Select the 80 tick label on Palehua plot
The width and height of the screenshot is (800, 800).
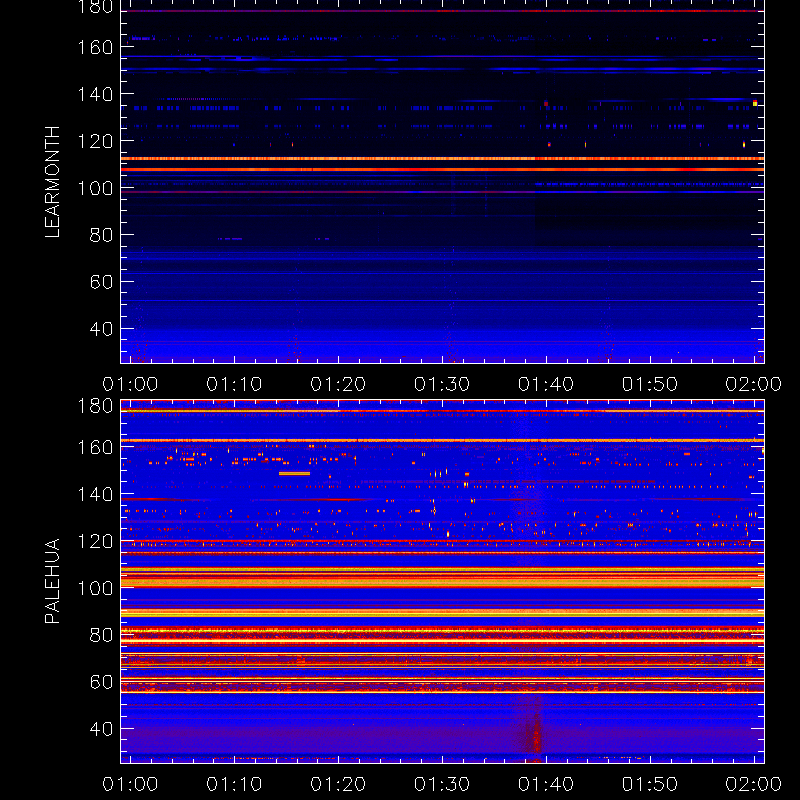(101, 635)
